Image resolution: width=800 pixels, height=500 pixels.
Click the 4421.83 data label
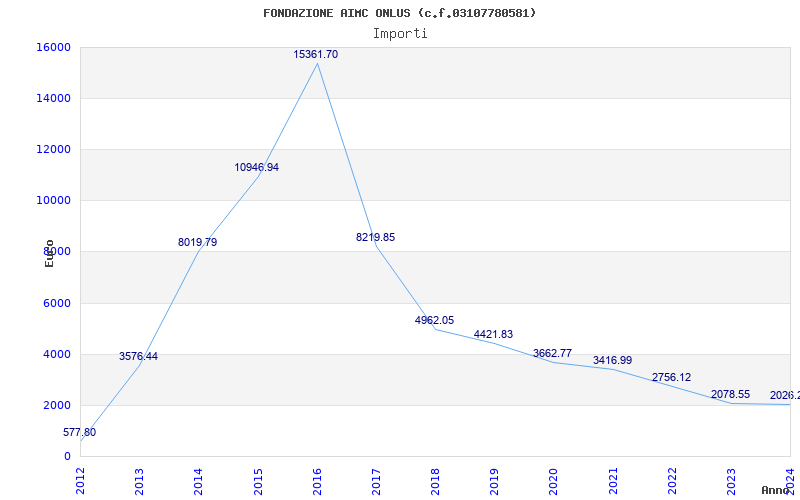click(x=493, y=335)
